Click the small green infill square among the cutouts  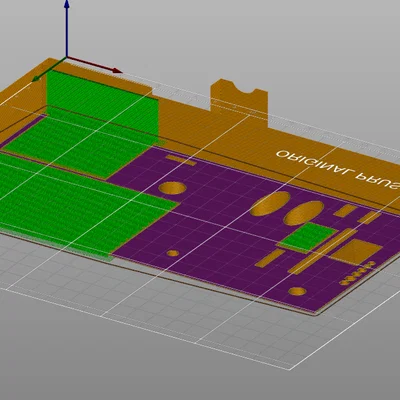point(307,237)
